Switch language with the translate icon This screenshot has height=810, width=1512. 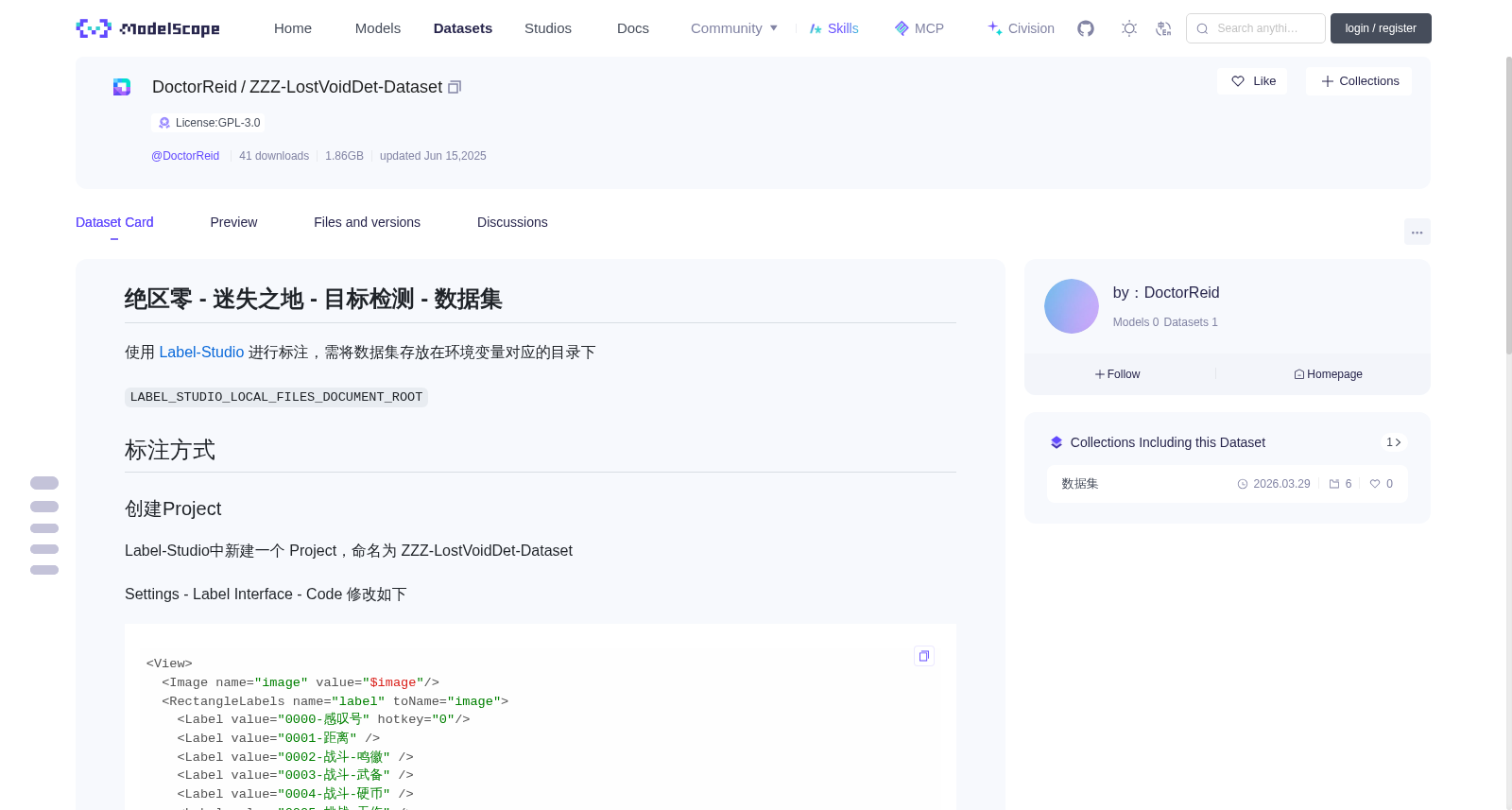1163,28
